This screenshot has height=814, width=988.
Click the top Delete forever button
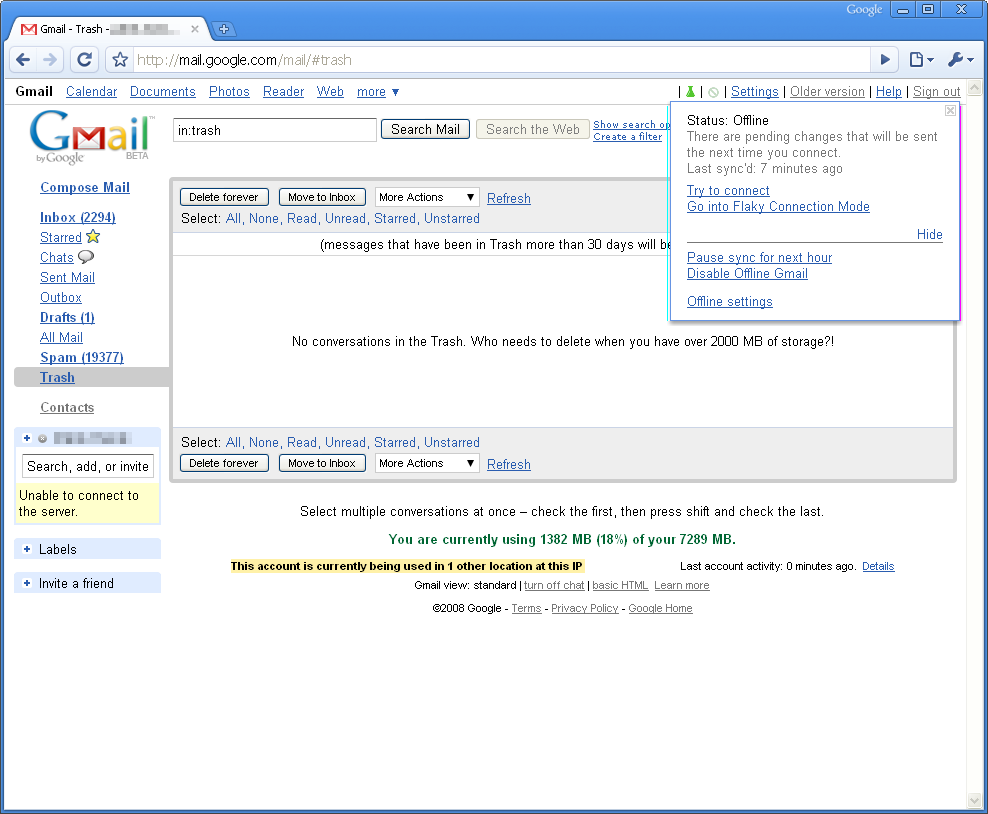[224, 197]
